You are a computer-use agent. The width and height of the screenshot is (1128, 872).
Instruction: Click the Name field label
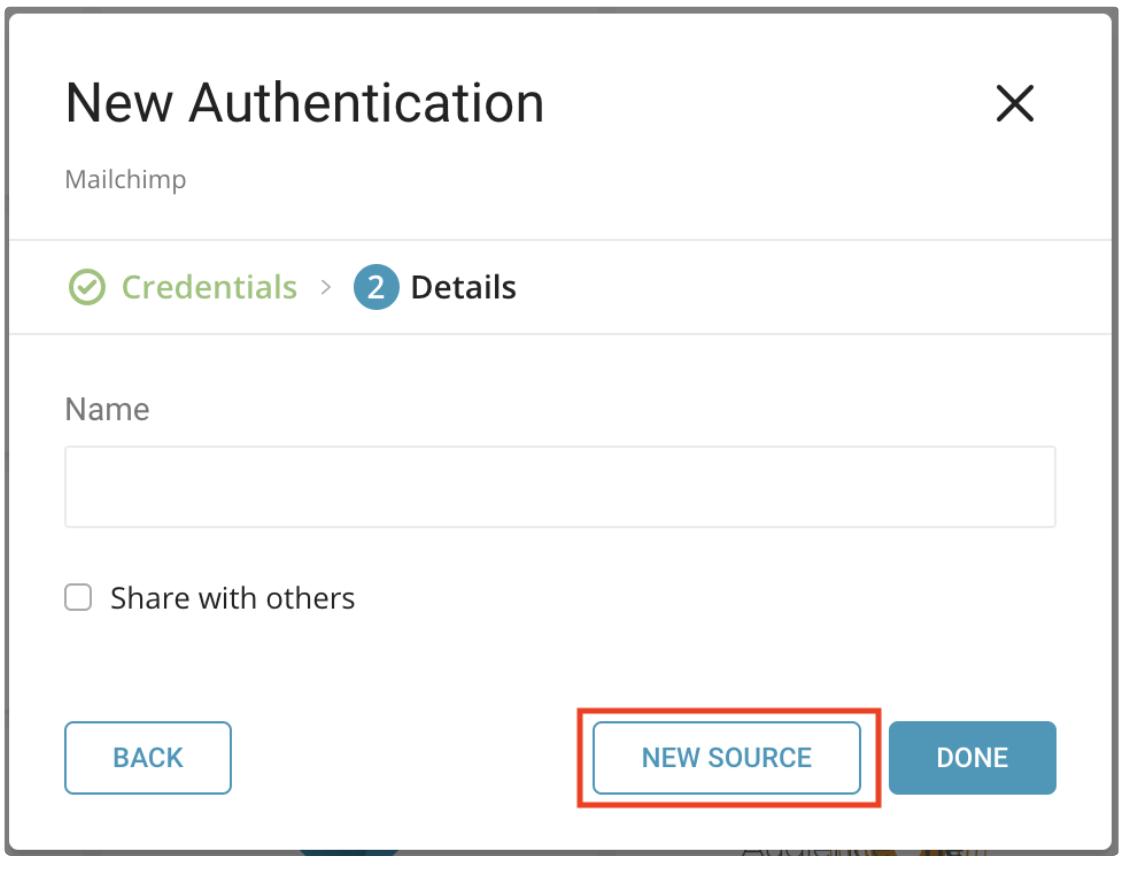[107, 409]
